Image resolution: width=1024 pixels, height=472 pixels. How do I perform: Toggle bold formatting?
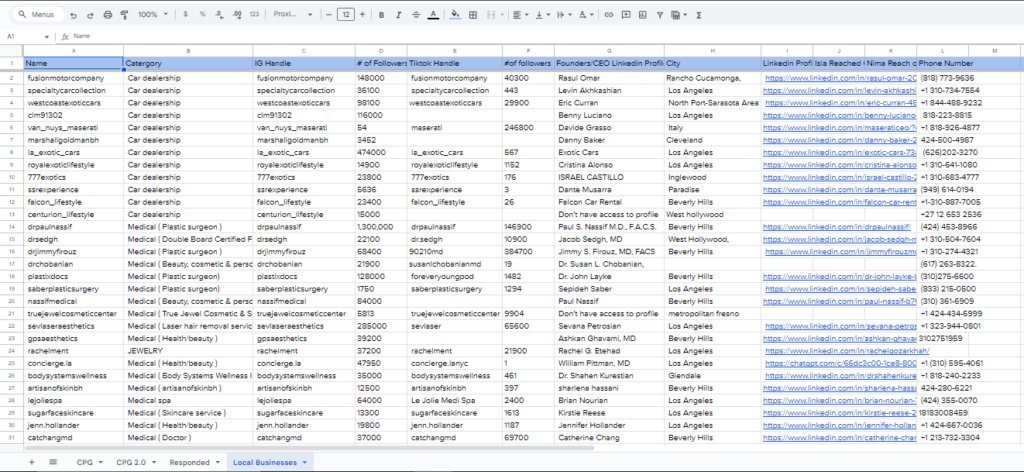tap(381, 14)
